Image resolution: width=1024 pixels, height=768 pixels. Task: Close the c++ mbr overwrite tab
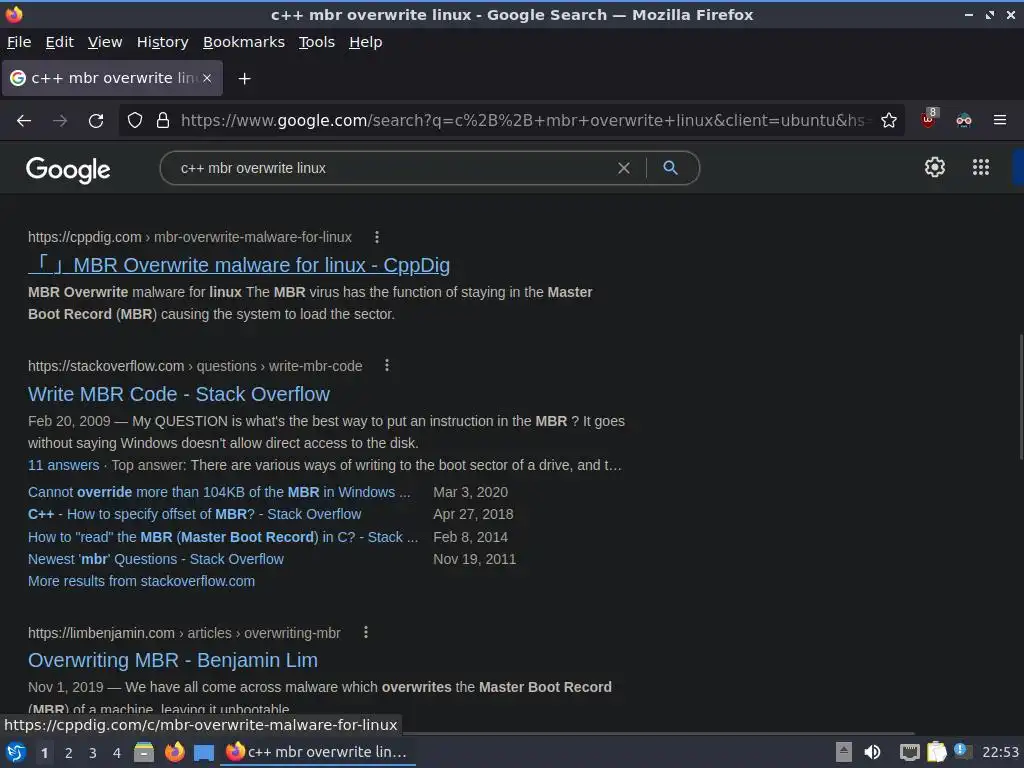207,78
